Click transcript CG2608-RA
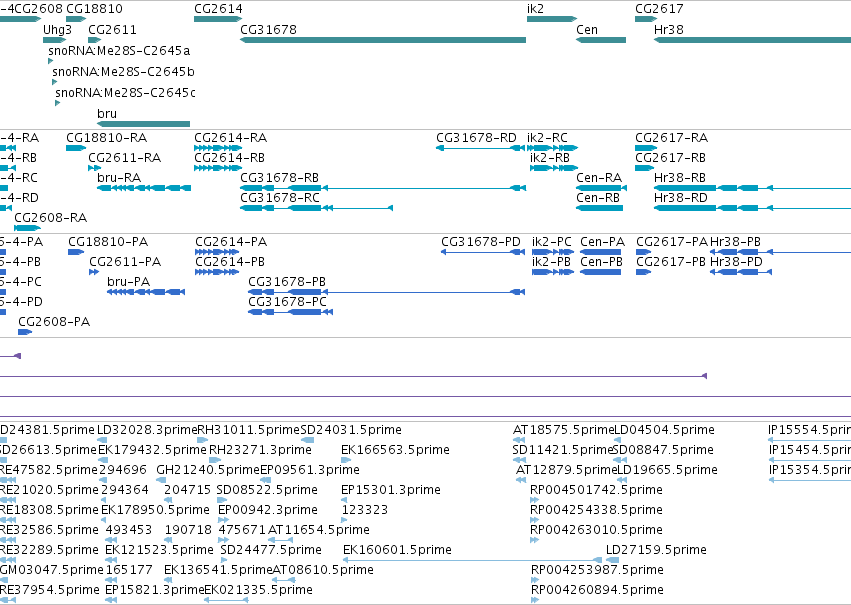 pyautogui.click(x=50, y=218)
